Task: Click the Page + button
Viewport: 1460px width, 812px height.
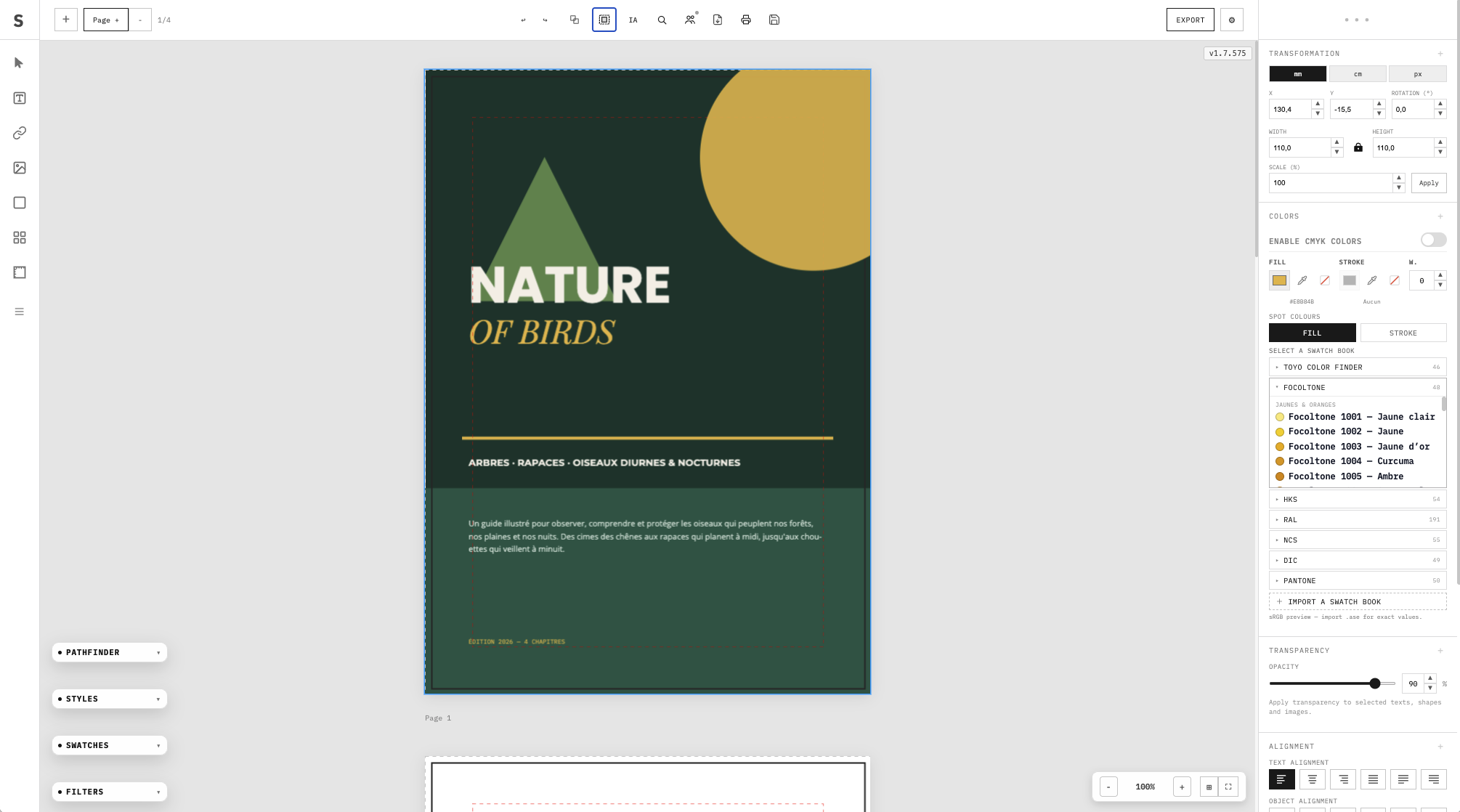Action: pos(106,20)
